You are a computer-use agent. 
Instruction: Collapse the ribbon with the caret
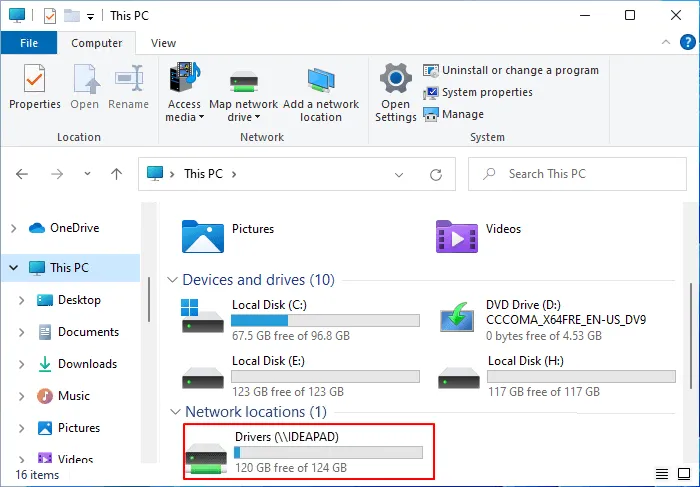666,42
